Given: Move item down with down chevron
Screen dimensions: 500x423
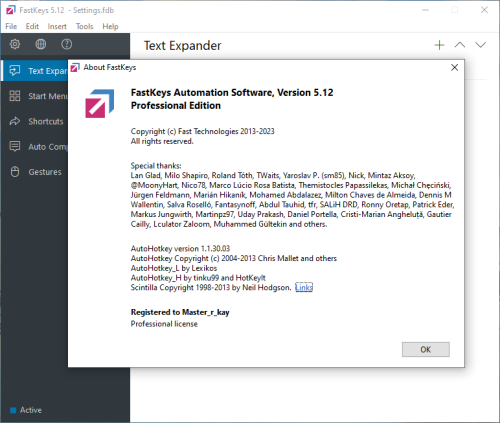Looking at the screenshot, I should click(480, 45).
